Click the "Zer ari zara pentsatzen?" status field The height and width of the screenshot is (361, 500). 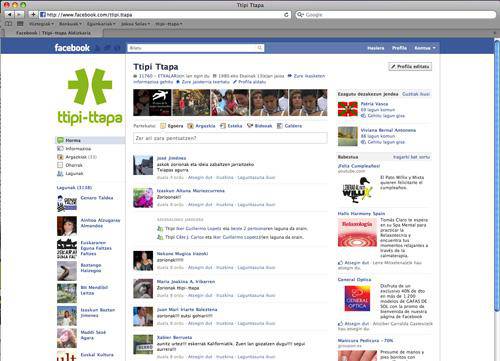230,138
